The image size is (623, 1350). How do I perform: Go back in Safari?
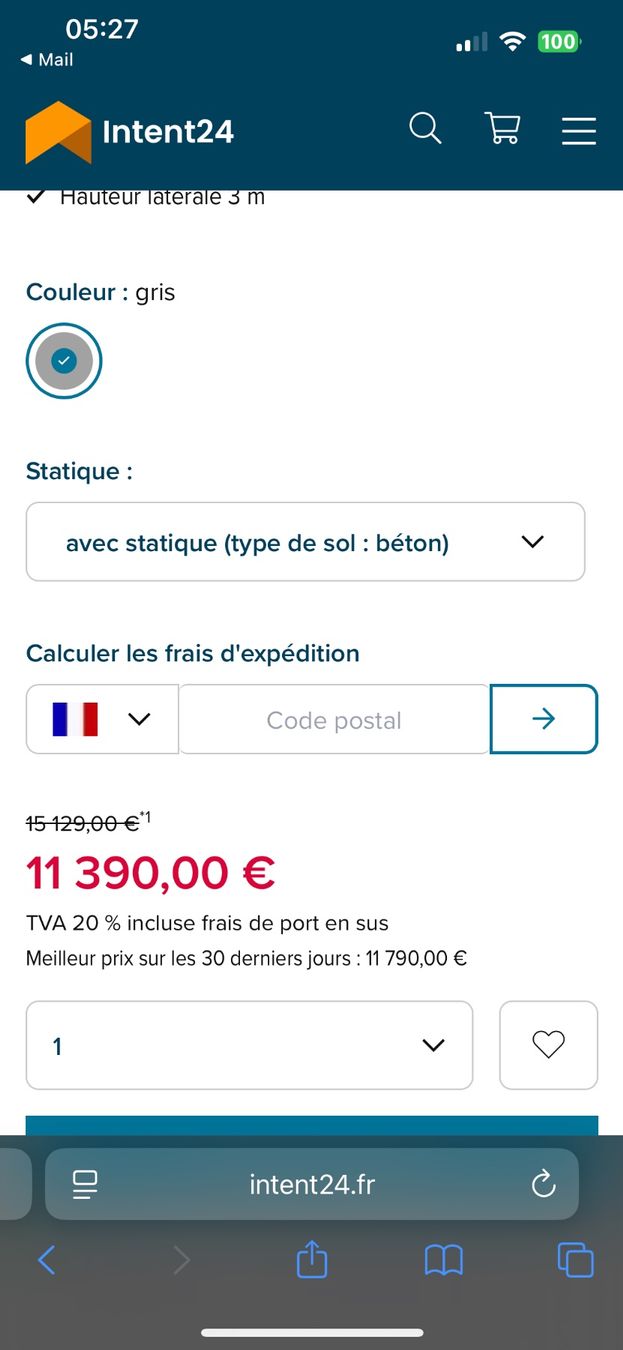coord(46,1260)
